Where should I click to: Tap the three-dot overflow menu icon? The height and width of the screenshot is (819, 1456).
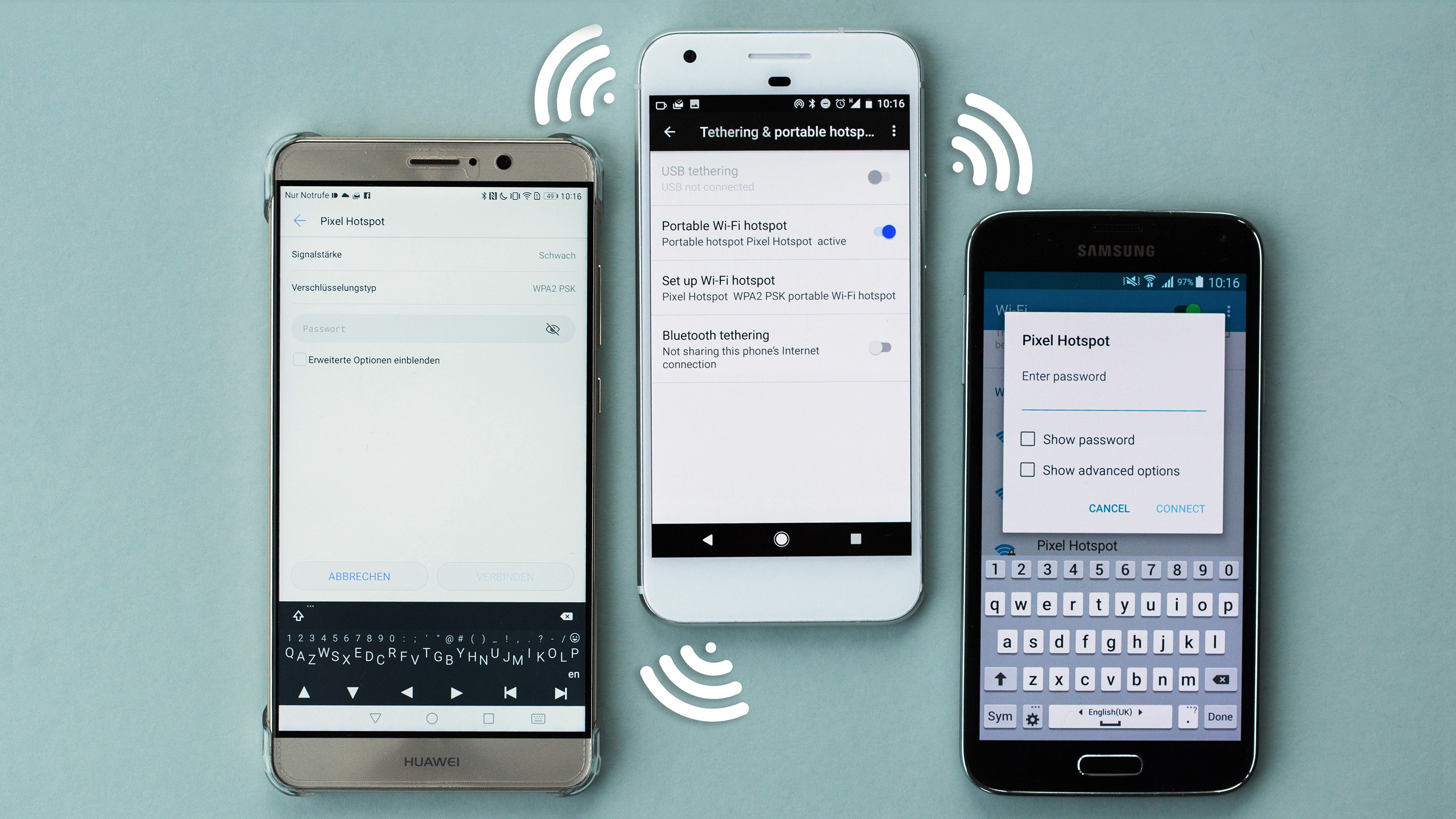pos(896,131)
